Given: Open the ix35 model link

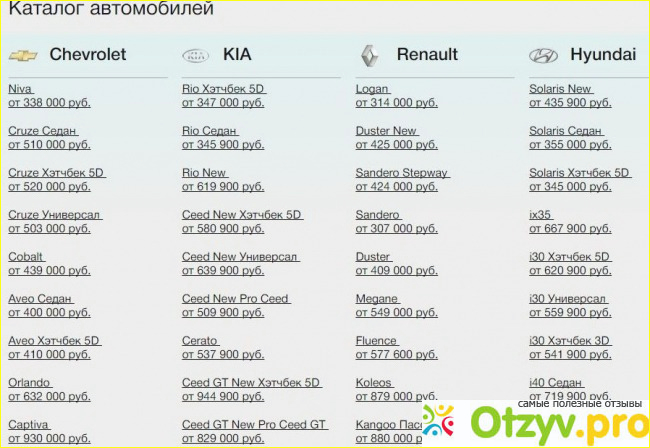Looking at the screenshot, I should pos(540,215).
